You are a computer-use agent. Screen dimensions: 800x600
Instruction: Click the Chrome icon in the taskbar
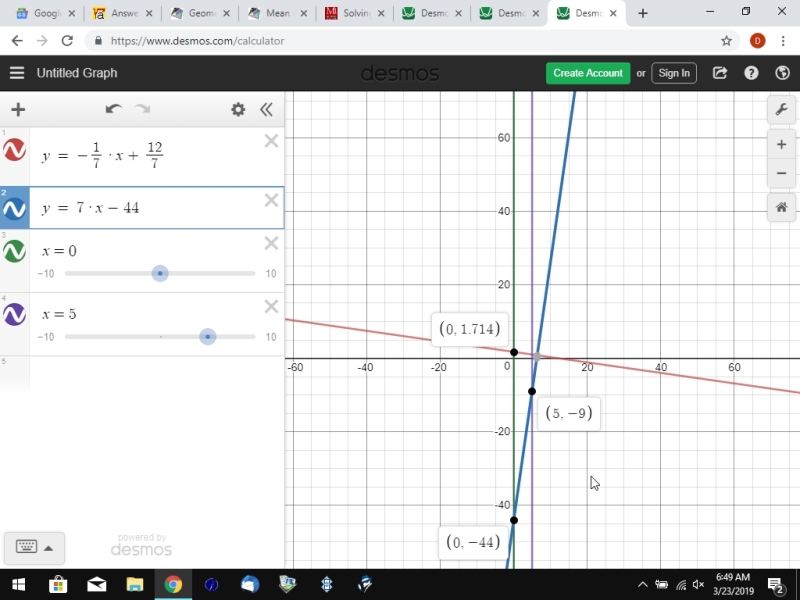click(173, 584)
